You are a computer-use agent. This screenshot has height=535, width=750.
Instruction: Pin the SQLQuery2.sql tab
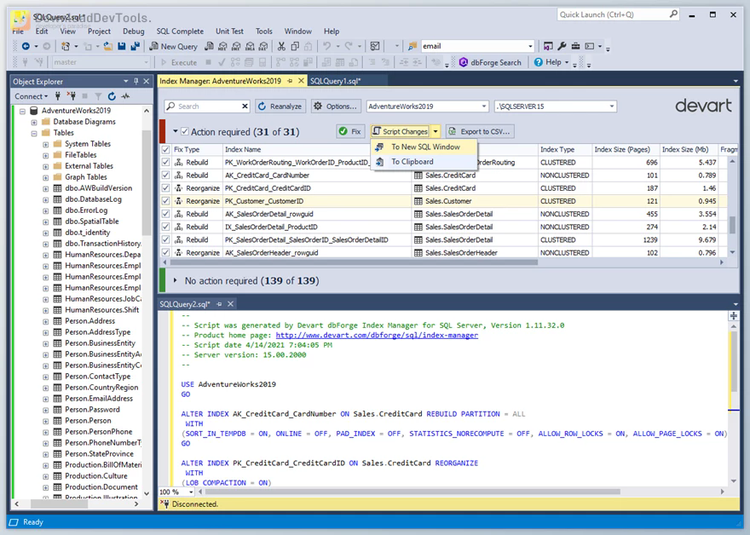220,304
